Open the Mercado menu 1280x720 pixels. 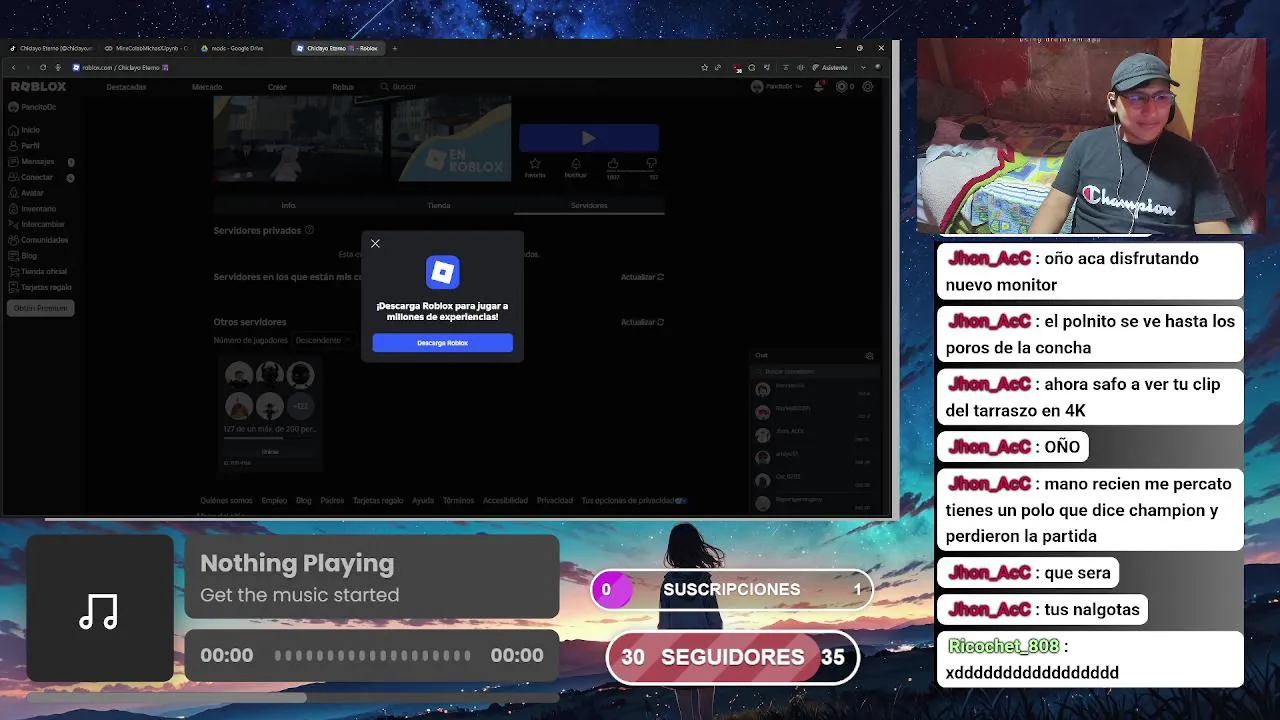[x=207, y=87]
